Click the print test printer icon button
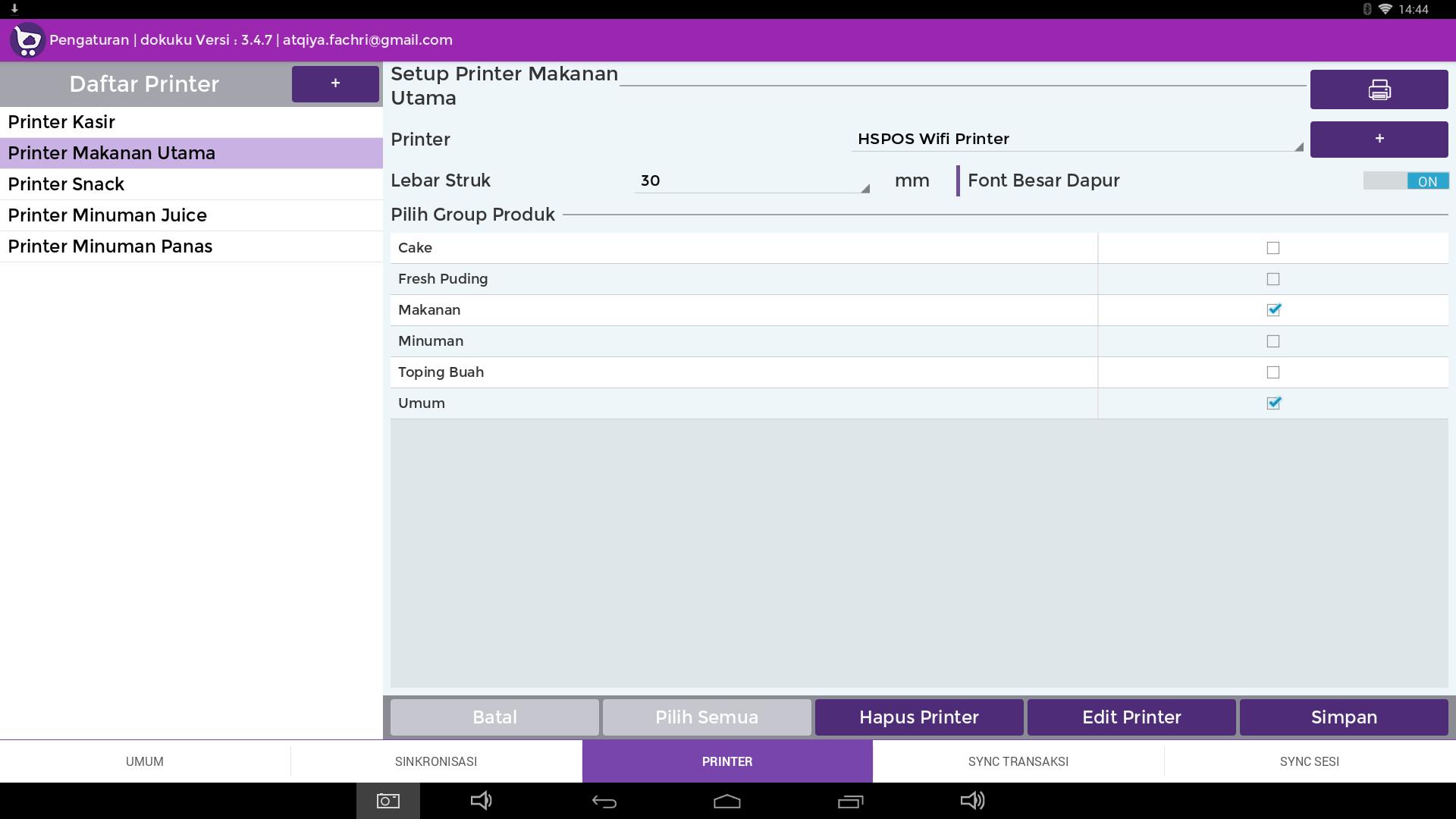Viewport: 1456px width, 819px height. [1379, 89]
